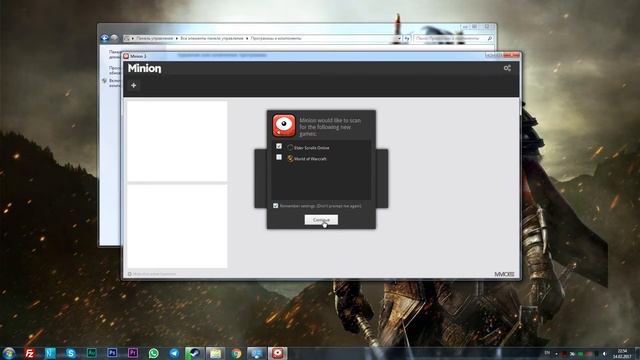Click the volume speaker icon in tray
The width and height of the screenshot is (640, 360).
point(605,353)
